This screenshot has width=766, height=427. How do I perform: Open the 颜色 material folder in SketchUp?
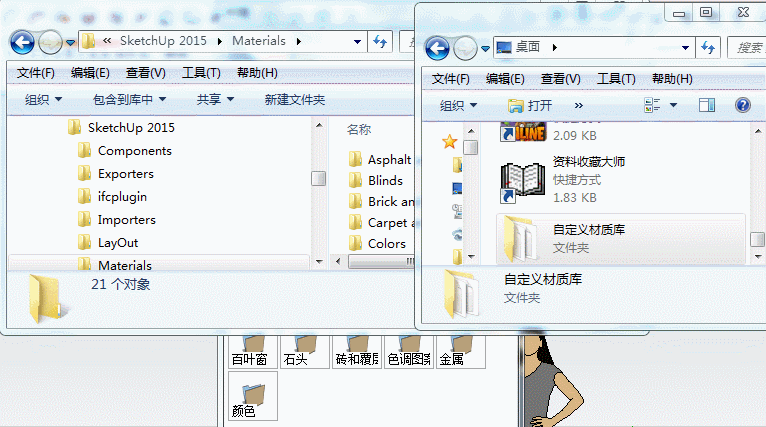(253, 396)
